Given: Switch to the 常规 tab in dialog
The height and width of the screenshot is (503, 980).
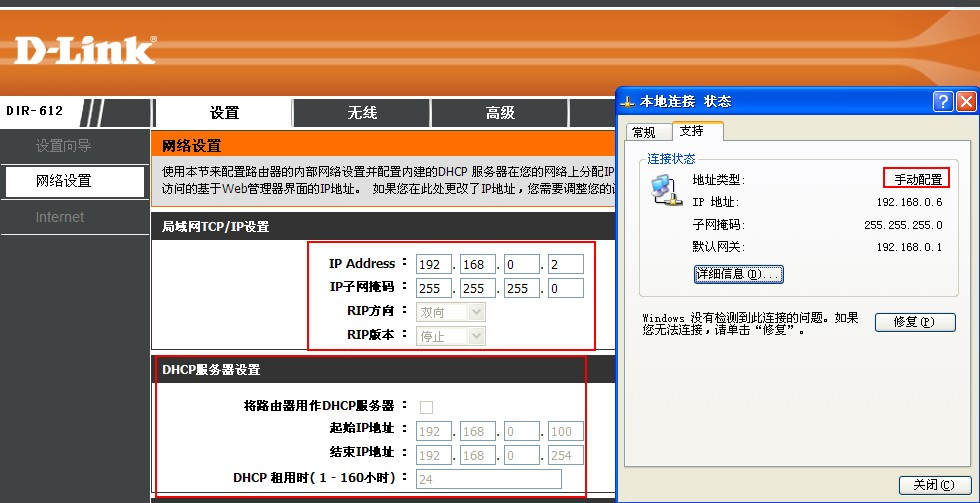Looking at the screenshot, I should point(644,132).
